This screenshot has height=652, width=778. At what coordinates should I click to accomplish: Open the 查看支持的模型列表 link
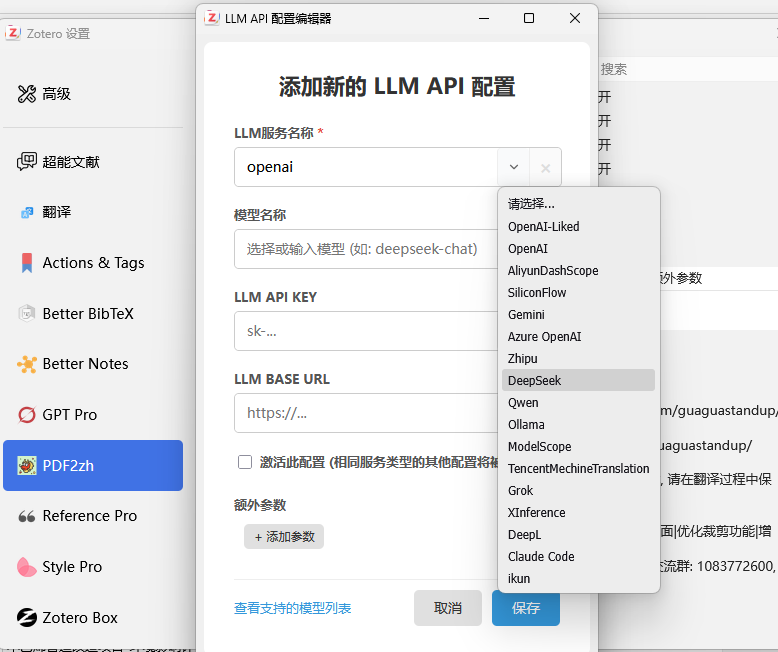tap(292, 608)
